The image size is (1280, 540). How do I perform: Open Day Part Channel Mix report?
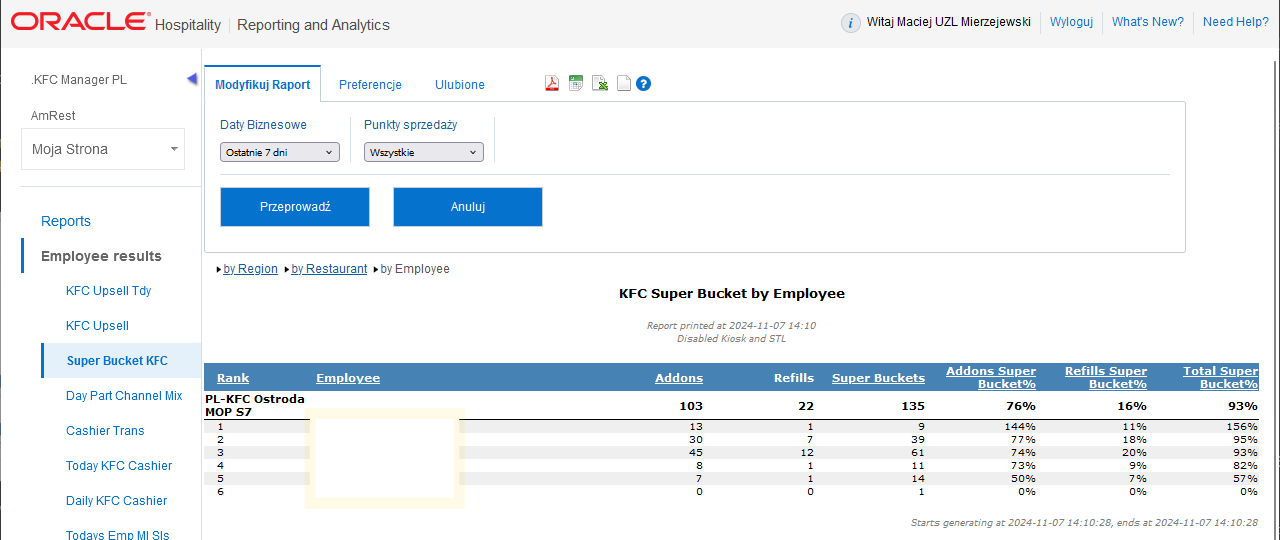pyautogui.click(x=124, y=396)
